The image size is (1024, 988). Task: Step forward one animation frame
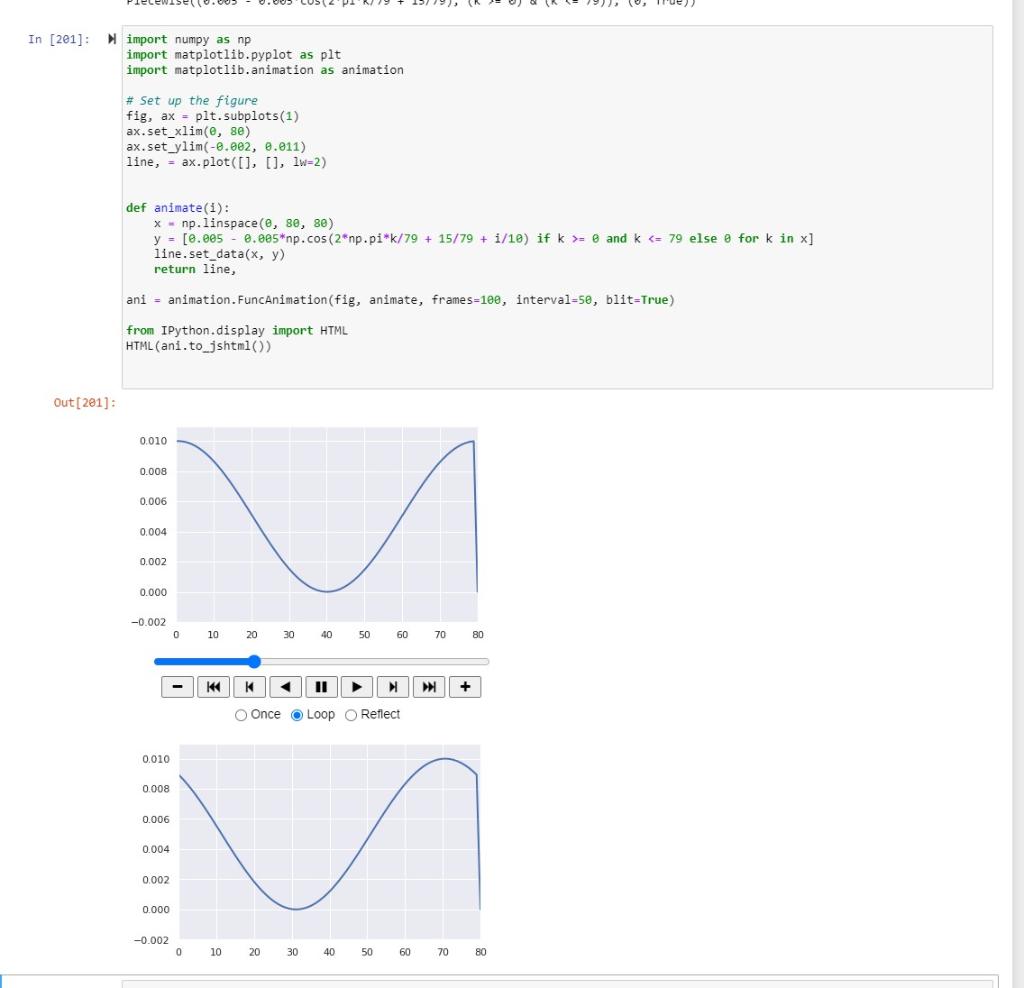tap(393, 687)
